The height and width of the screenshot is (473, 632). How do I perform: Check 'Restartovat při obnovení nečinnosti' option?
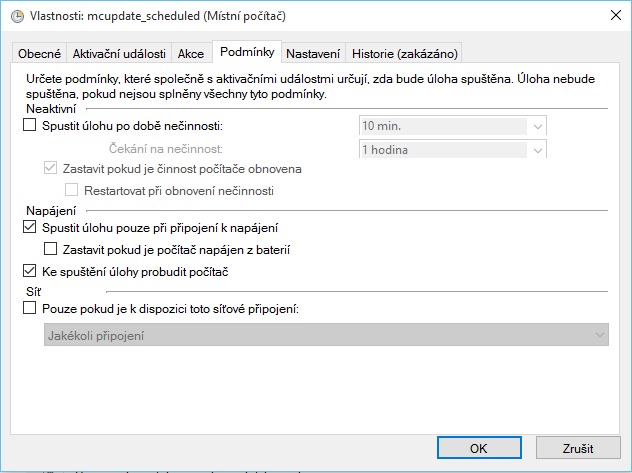tap(71, 190)
